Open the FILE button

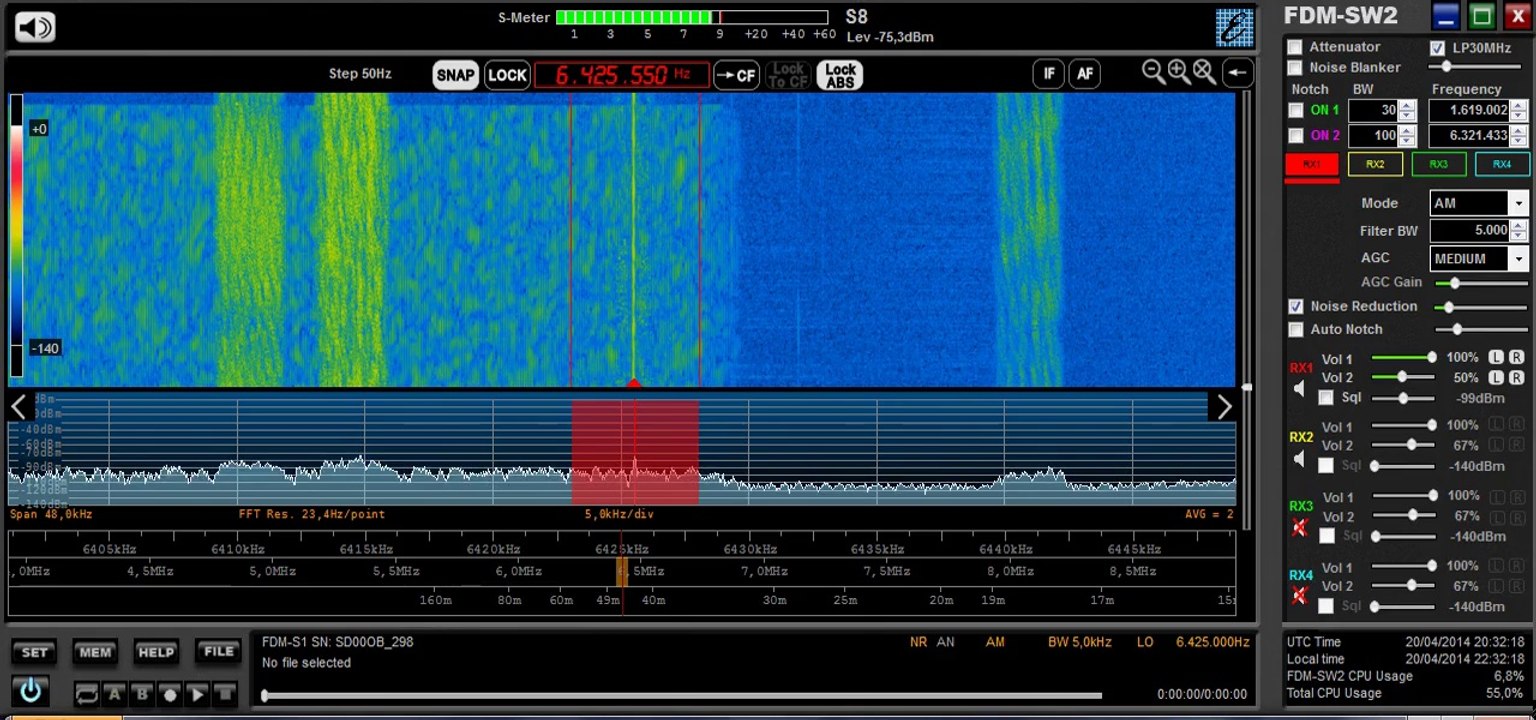point(218,652)
